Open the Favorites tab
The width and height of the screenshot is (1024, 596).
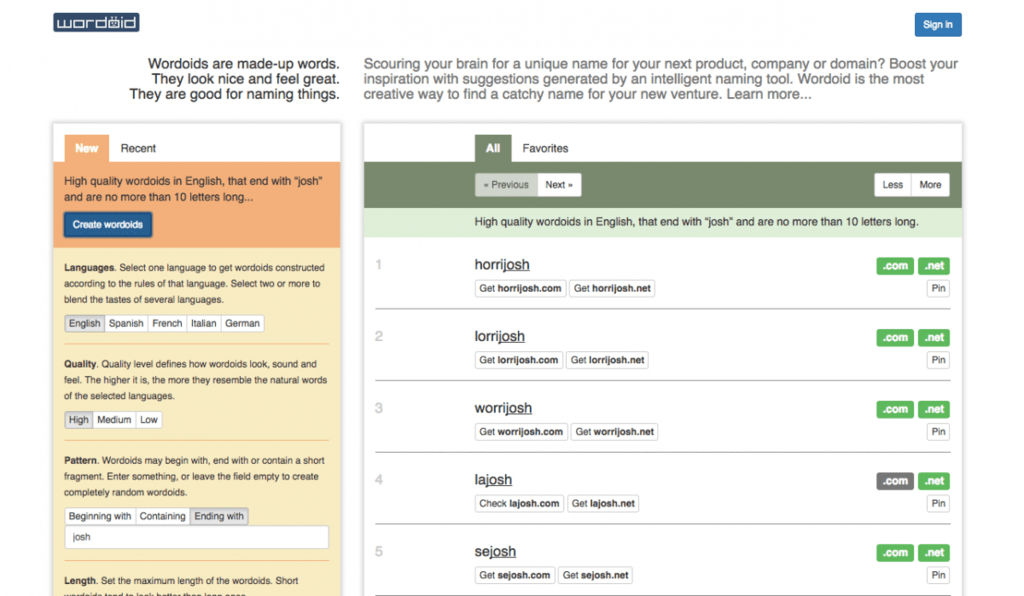tap(545, 148)
